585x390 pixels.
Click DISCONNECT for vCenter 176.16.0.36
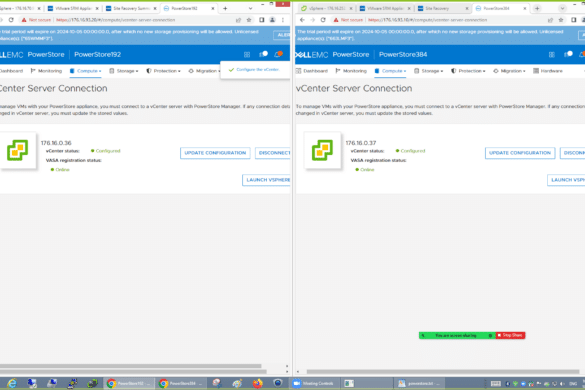click(273, 153)
